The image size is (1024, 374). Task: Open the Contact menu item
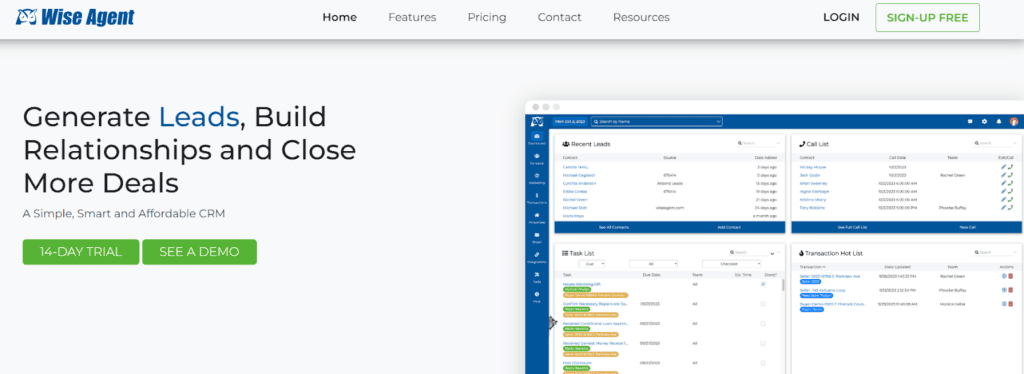(560, 18)
